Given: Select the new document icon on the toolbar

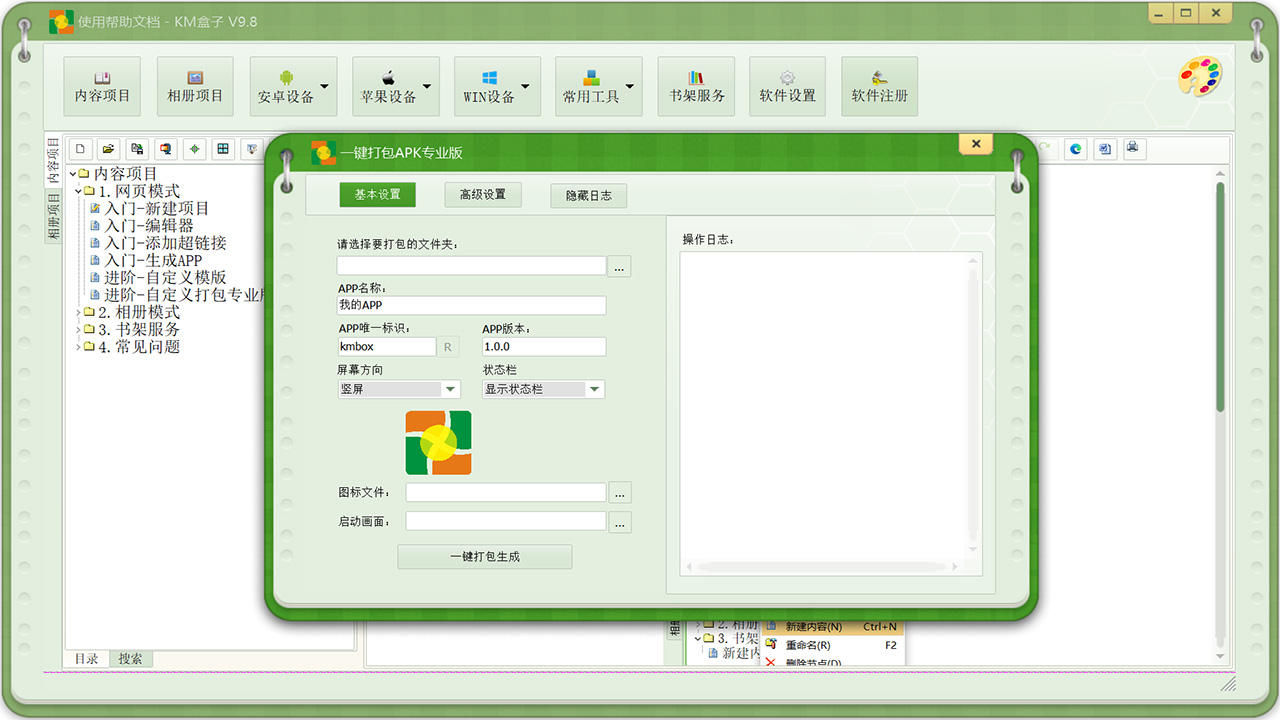Looking at the screenshot, I should click(80, 148).
